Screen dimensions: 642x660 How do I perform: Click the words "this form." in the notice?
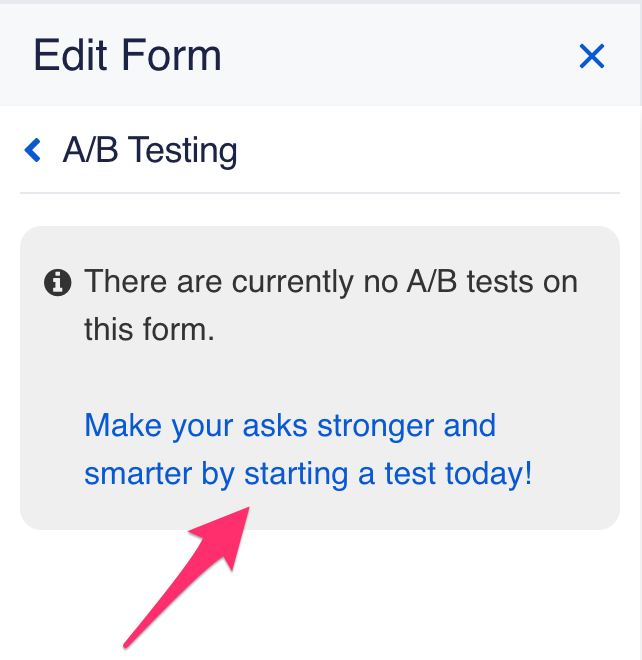click(x=149, y=329)
